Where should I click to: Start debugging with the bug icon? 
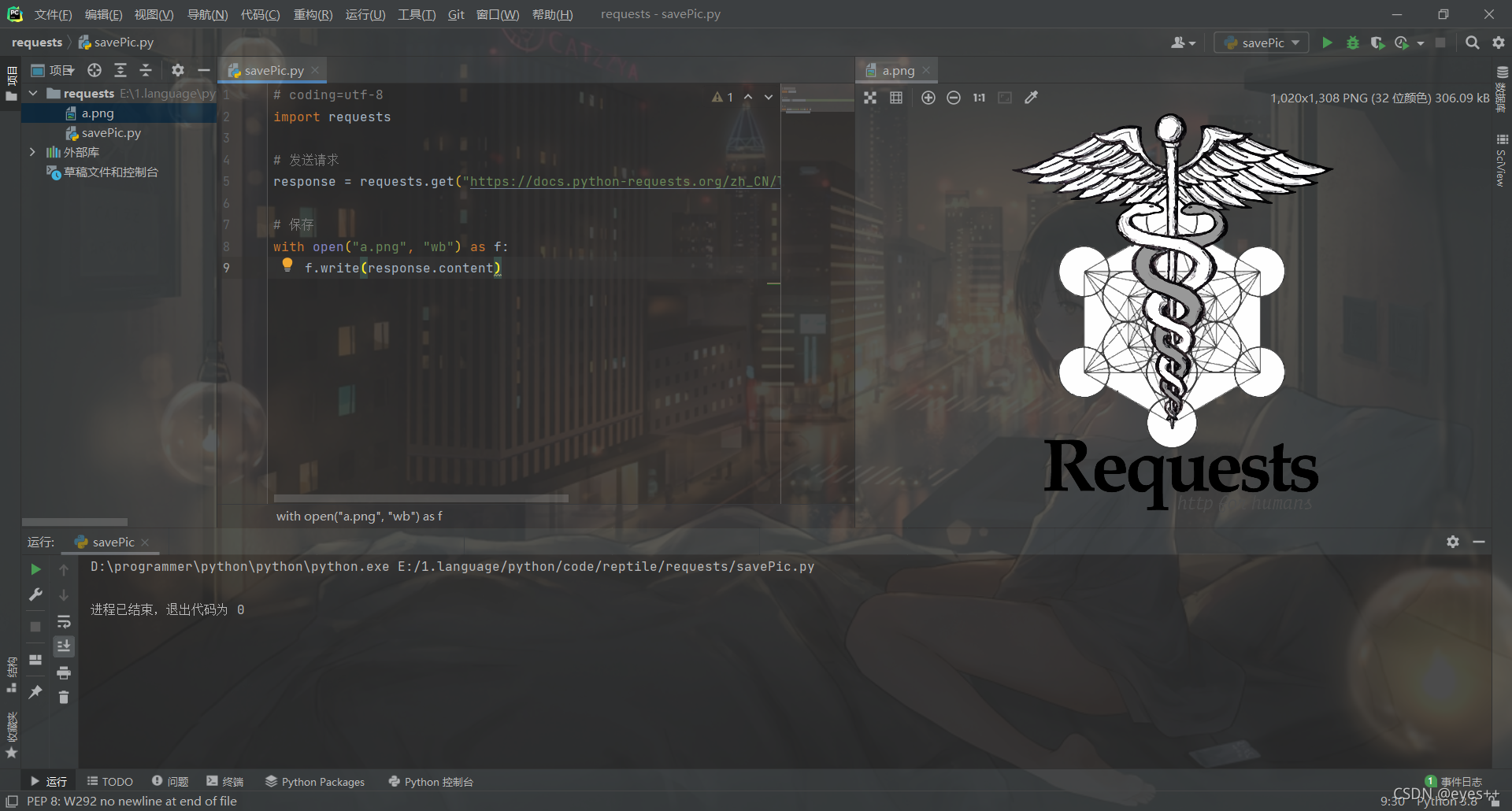coord(1353,43)
